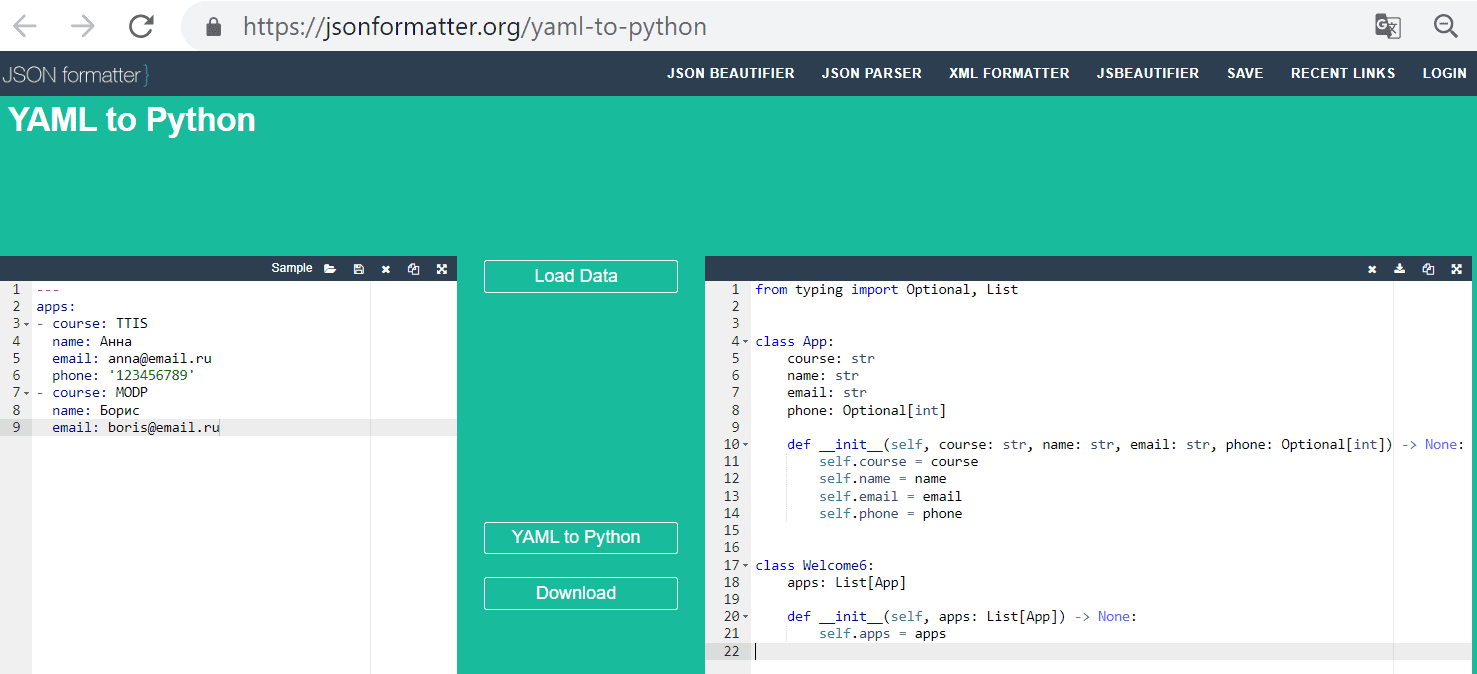The width and height of the screenshot is (1477, 674).
Task: Collapse class App fold arrow at line 4
Action: (x=745, y=342)
